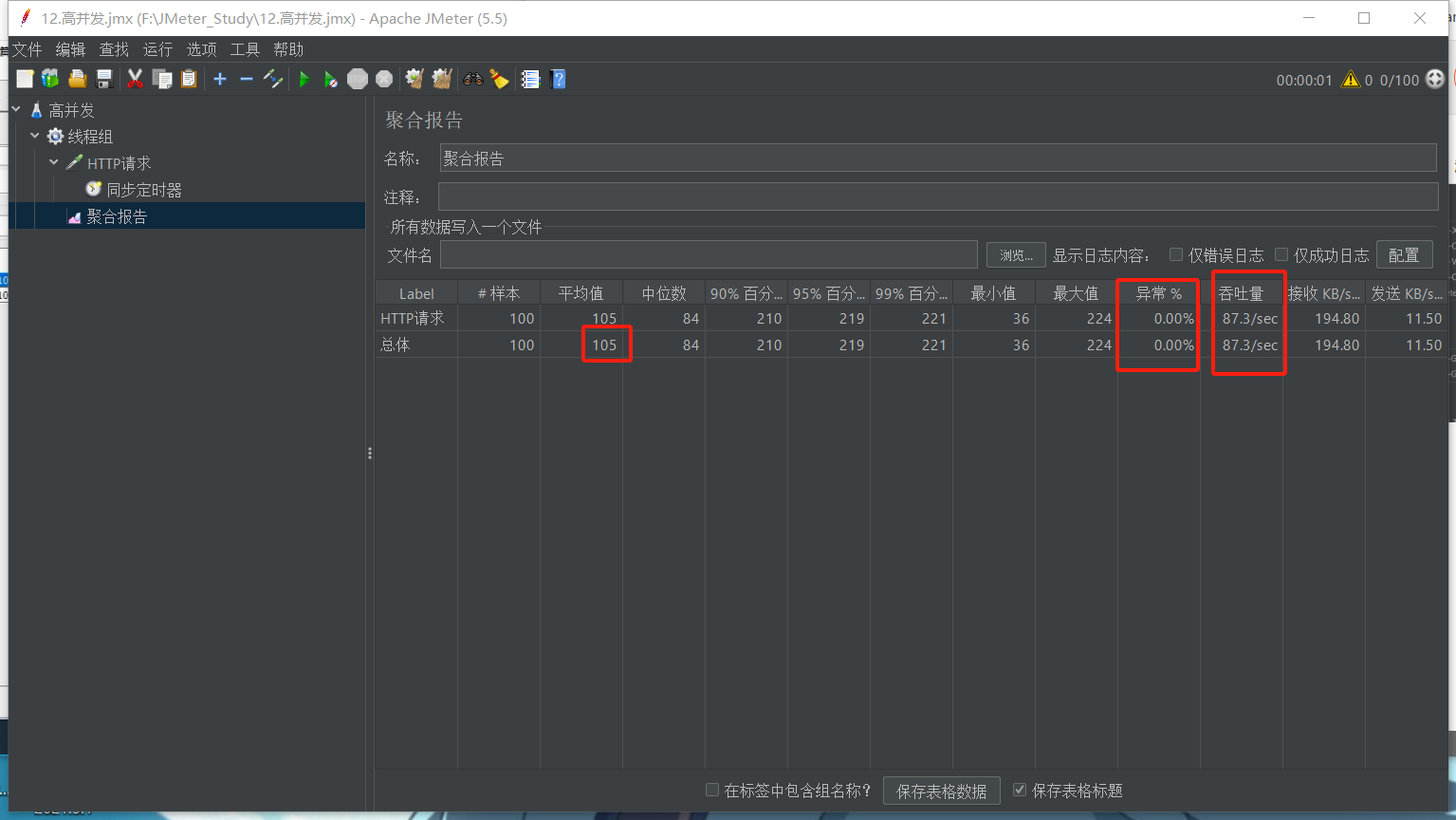
Task: Collapse the HTTP请求 tree node
Action: (54, 162)
